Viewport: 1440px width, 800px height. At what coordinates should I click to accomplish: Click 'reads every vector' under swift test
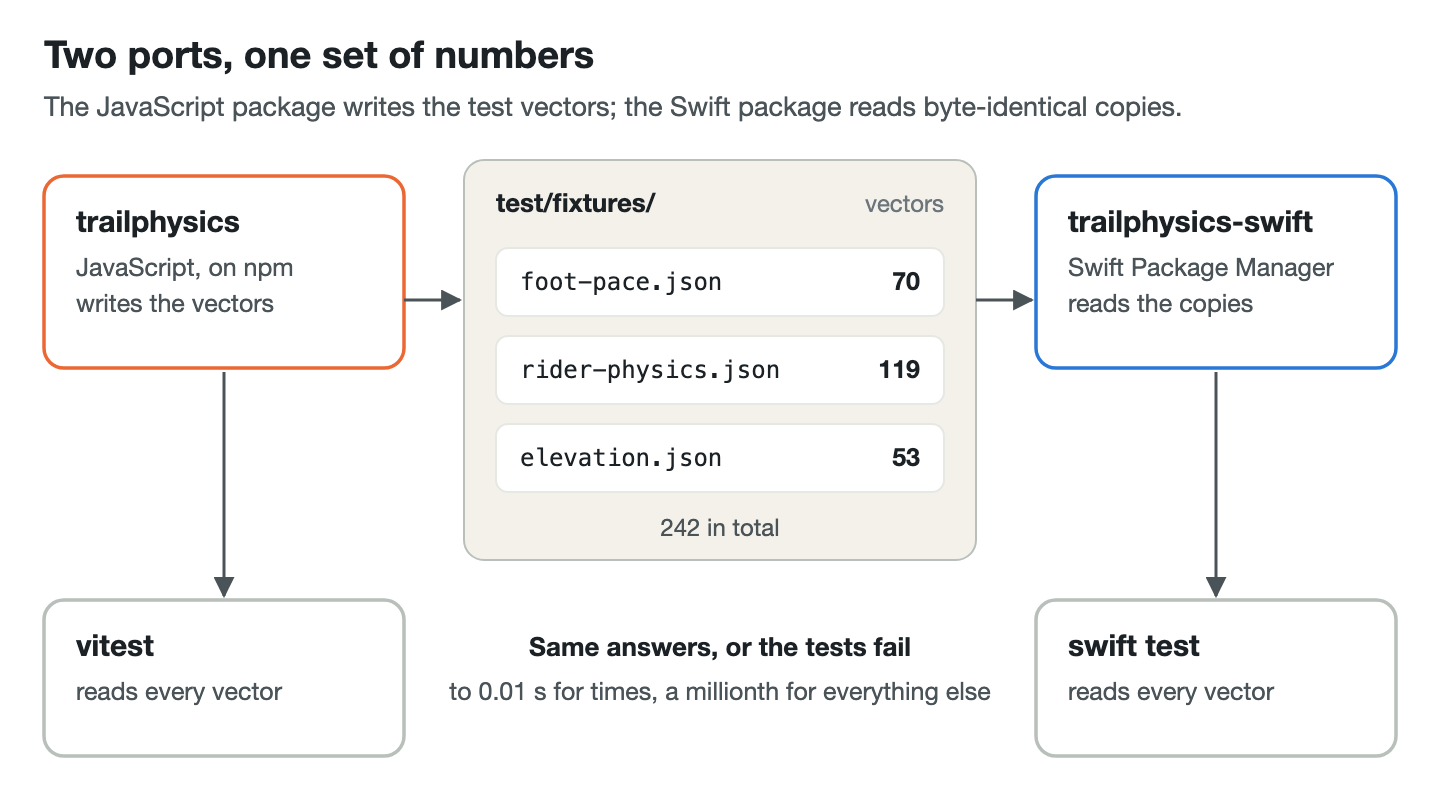[x=1171, y=692]
